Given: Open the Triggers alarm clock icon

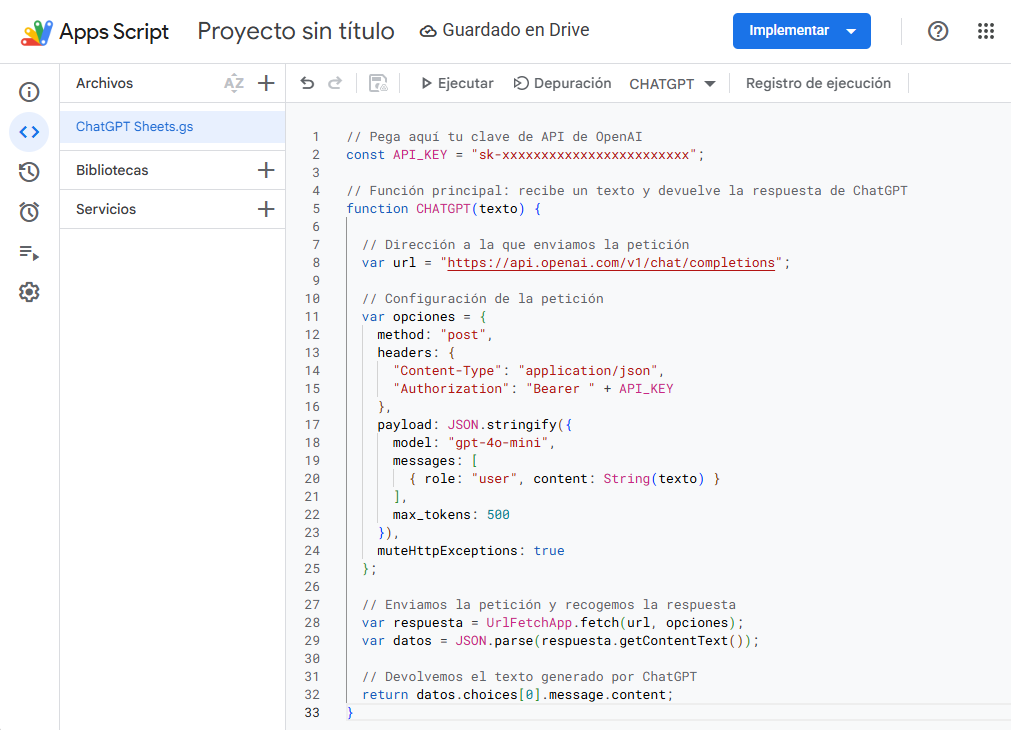Looking at the screenshot, I should click(x=29, y=212).
